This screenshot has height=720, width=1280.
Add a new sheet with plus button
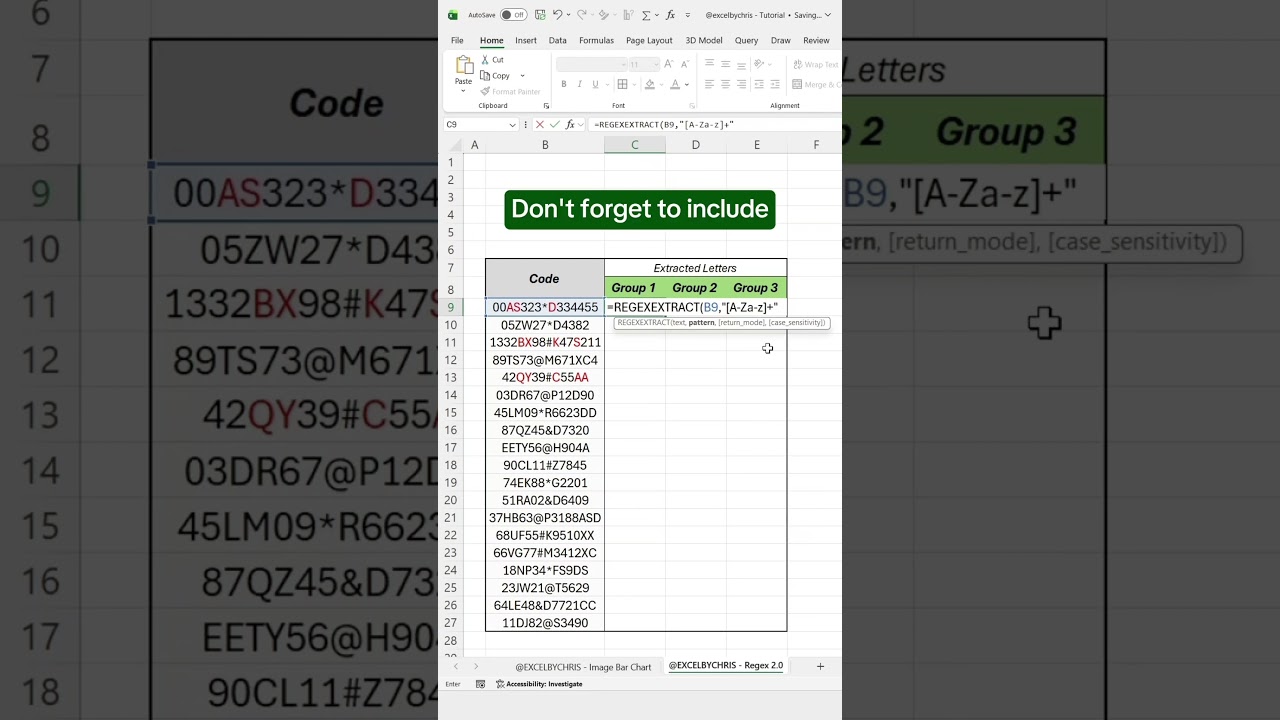(x=820, y=666)
